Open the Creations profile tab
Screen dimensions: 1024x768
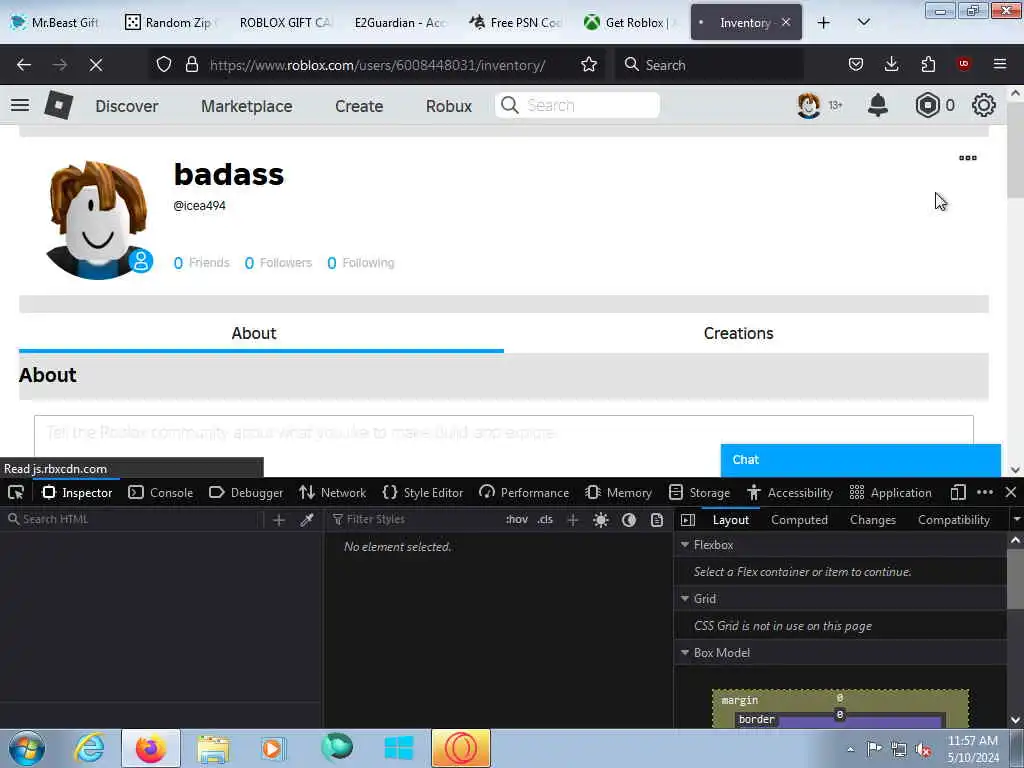738,333
